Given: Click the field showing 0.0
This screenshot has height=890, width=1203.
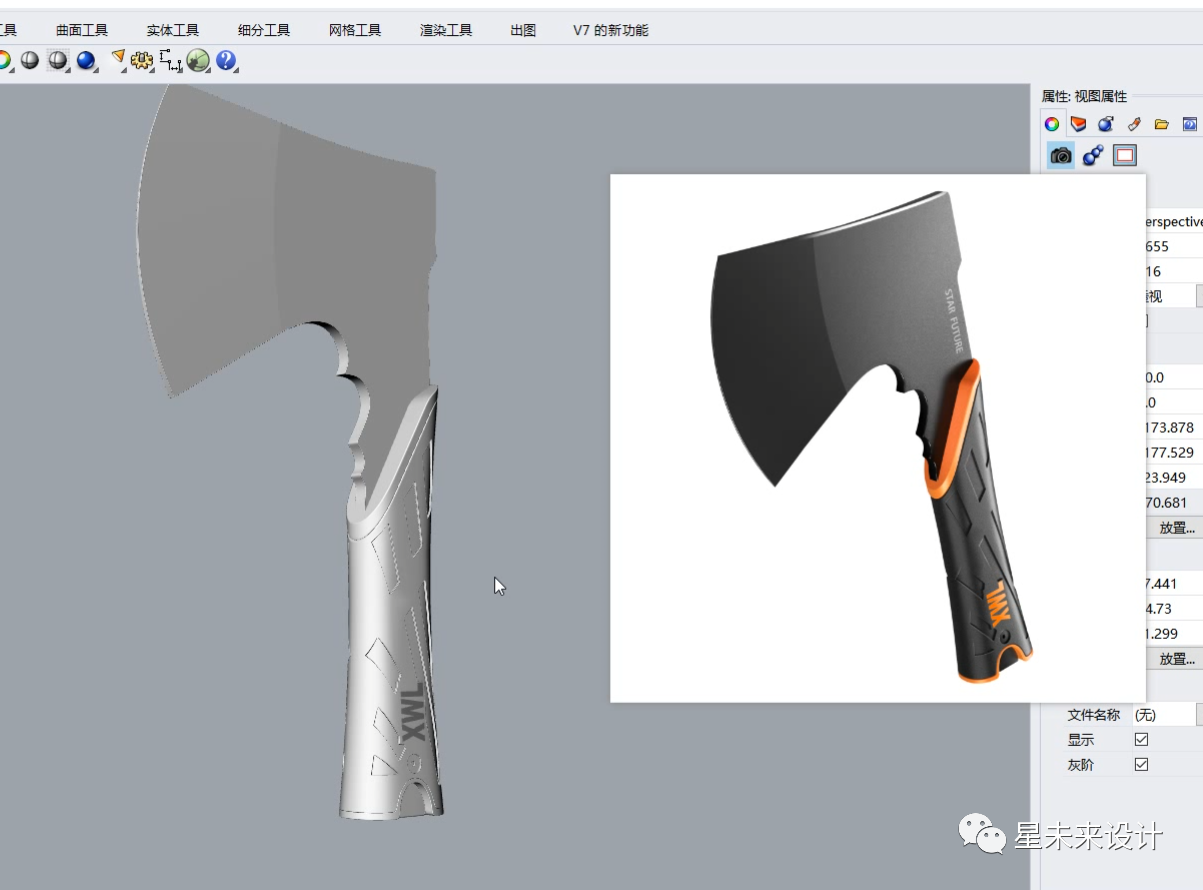Looking at the screenshot, I should 1174,377.
